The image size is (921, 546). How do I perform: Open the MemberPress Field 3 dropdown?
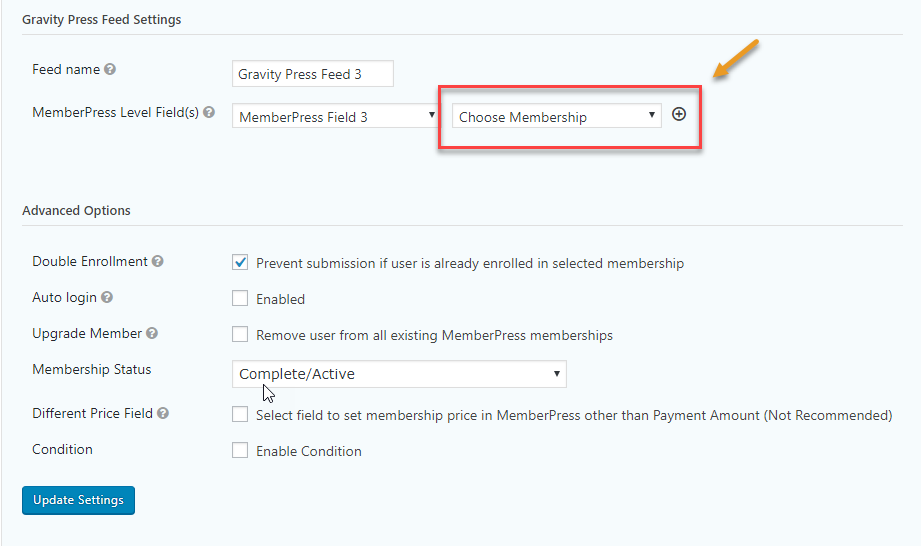pos(335,116)
